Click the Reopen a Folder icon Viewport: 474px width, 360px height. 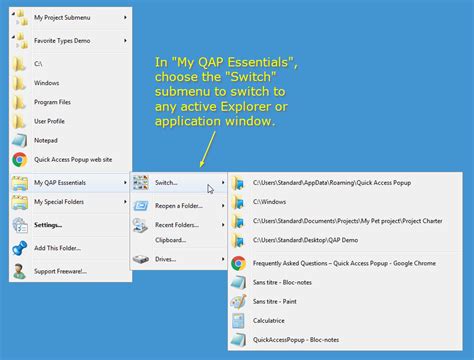(141, 206)
